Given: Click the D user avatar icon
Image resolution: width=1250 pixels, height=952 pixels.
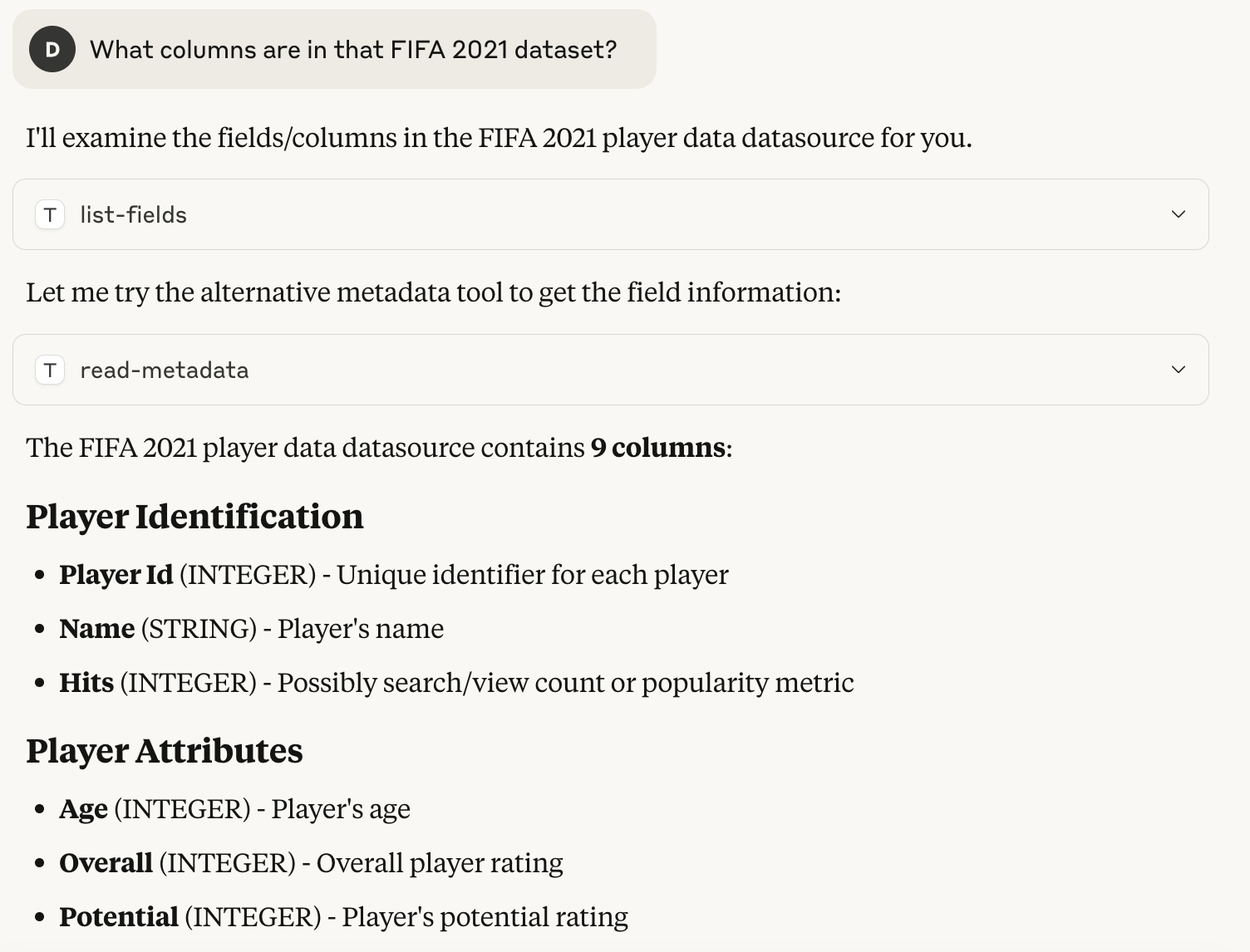Looking at the screenshot, I should tap(52, 50).
